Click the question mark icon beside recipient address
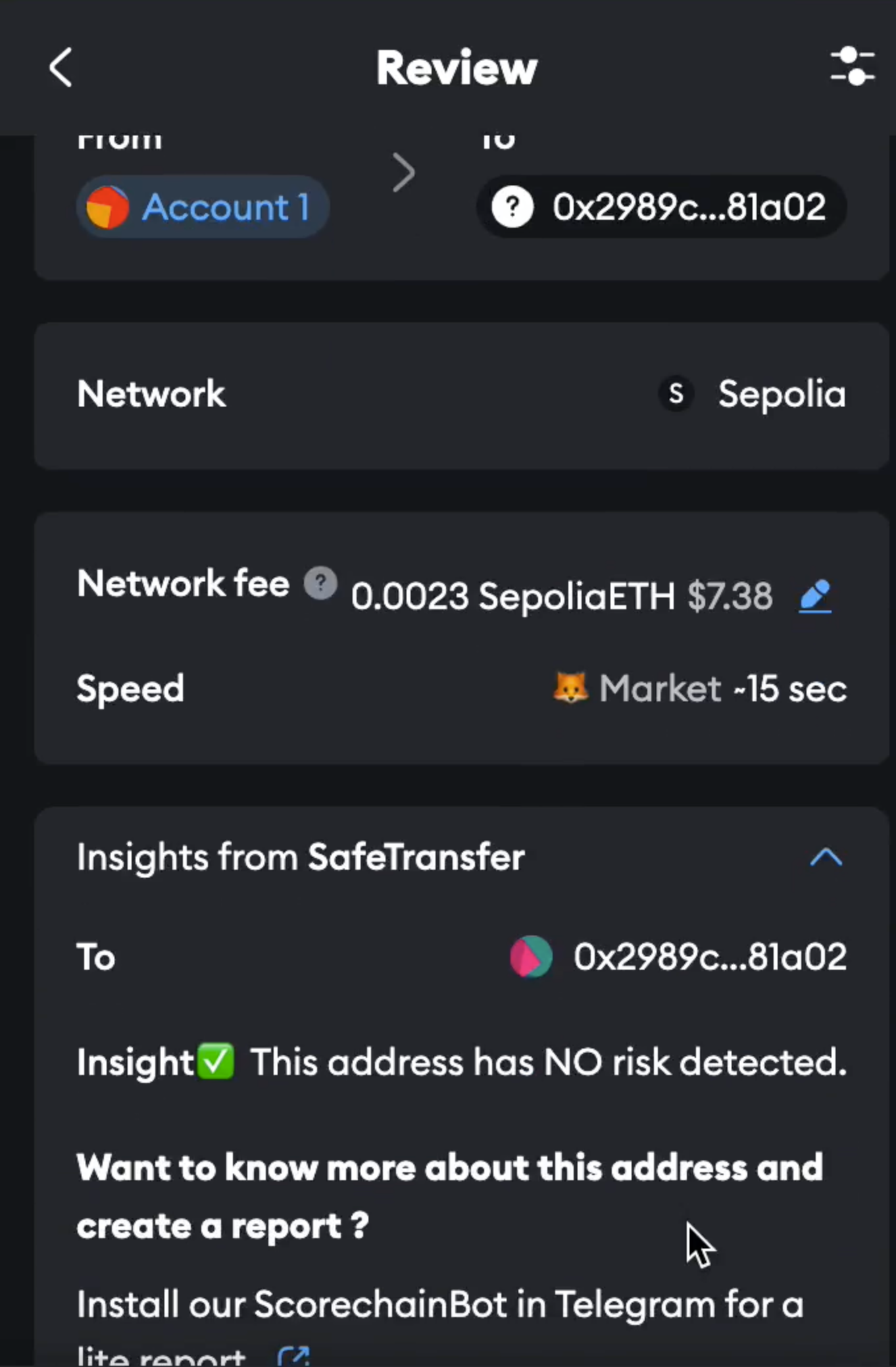Viewport: 896px width, 1367px height. (x=512, y=207)
